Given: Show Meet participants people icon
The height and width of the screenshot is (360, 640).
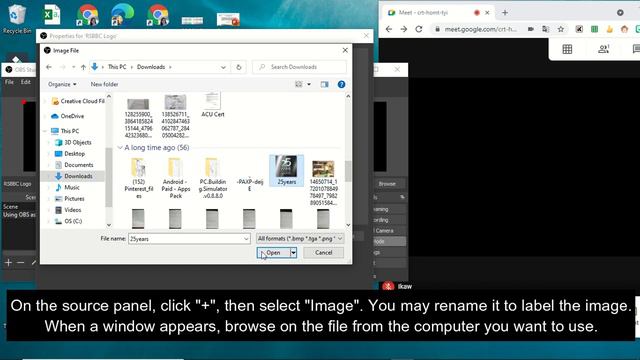Looking at the screenshot, I should 603,49.
